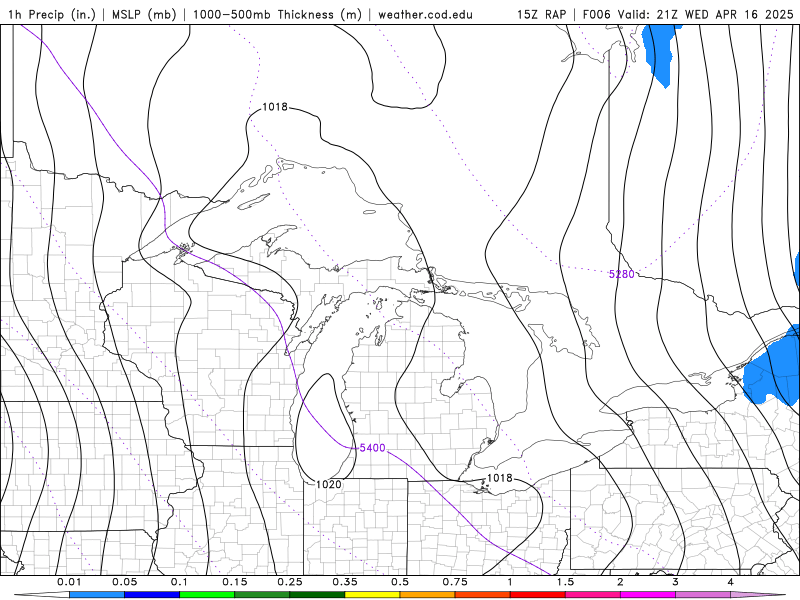Click the purple 5400 thickness label
The width and height of the screenshot is (800, 600).
pyautogui.click(x=372, y=448)
